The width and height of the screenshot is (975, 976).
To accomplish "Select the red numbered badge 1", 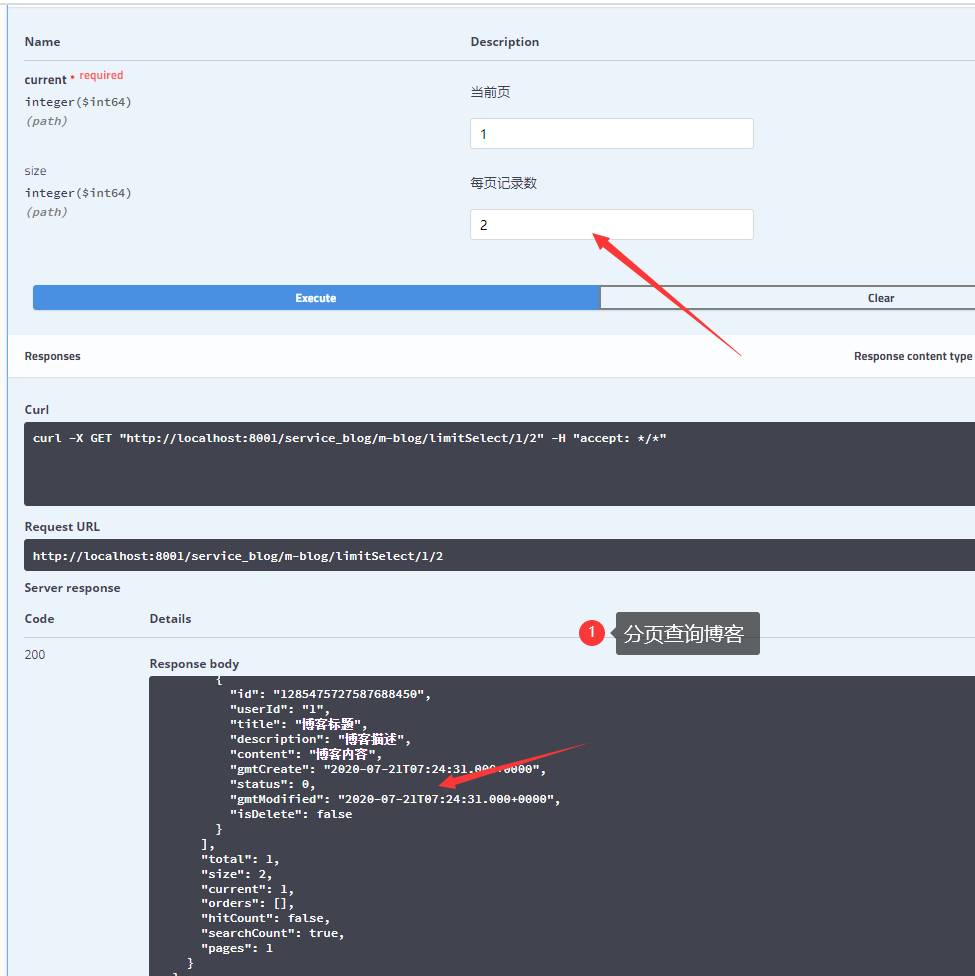I will point(591,632).
